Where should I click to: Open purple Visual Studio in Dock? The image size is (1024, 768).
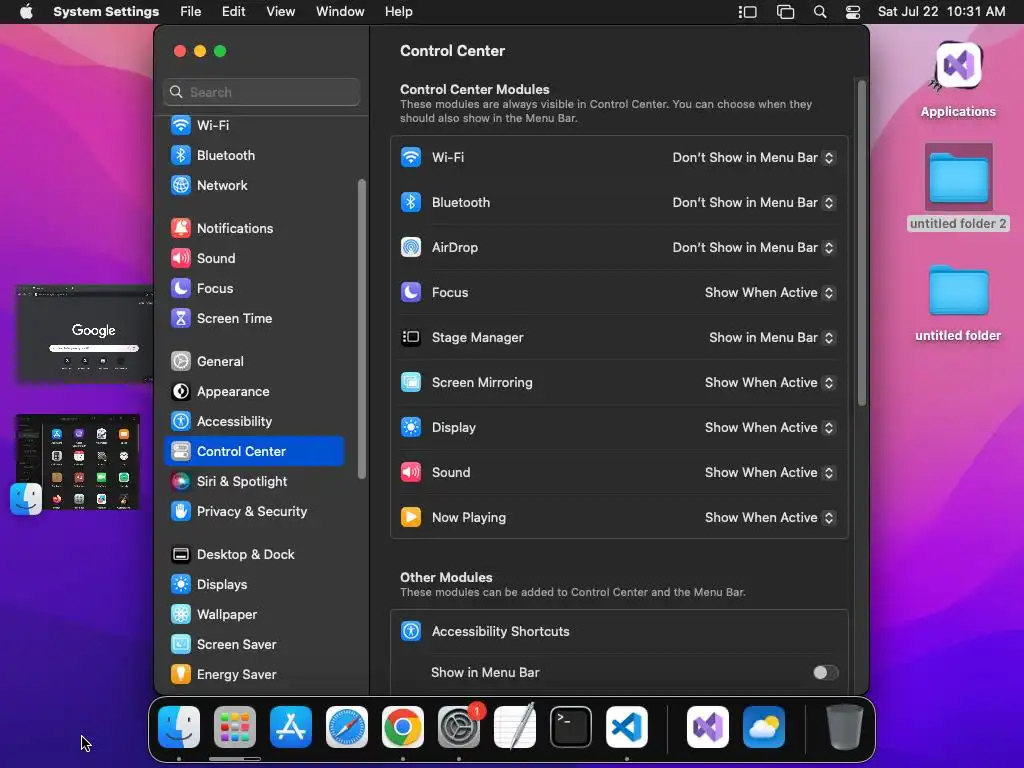708,727
